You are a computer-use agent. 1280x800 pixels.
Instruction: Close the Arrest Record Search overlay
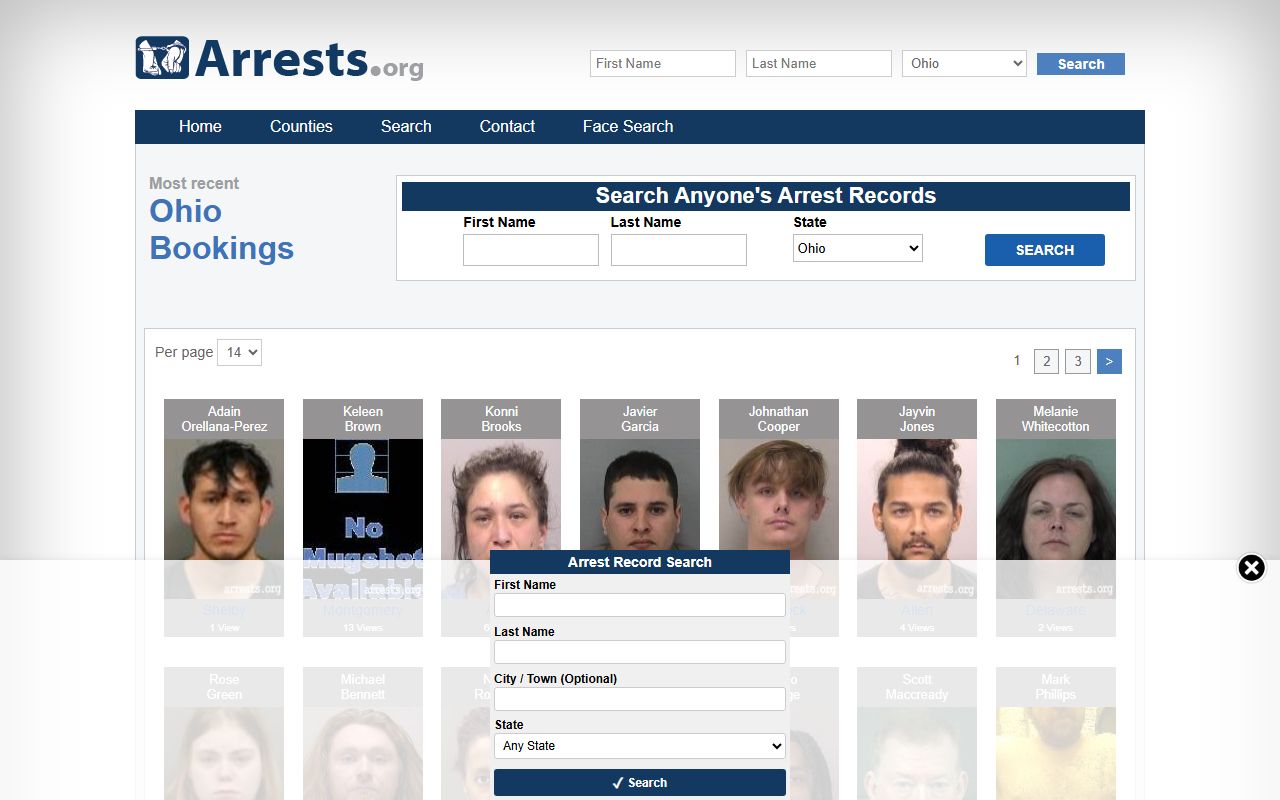[x=1251, y=568]
